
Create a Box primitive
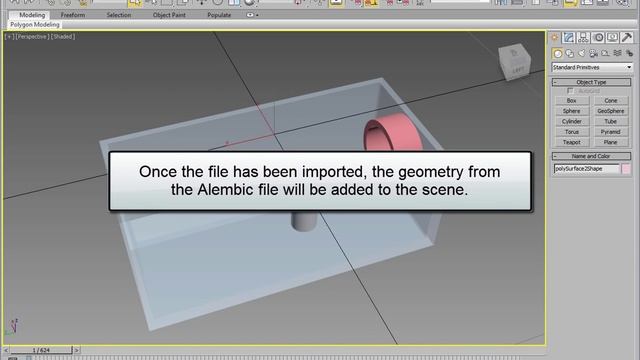point(571,100)
